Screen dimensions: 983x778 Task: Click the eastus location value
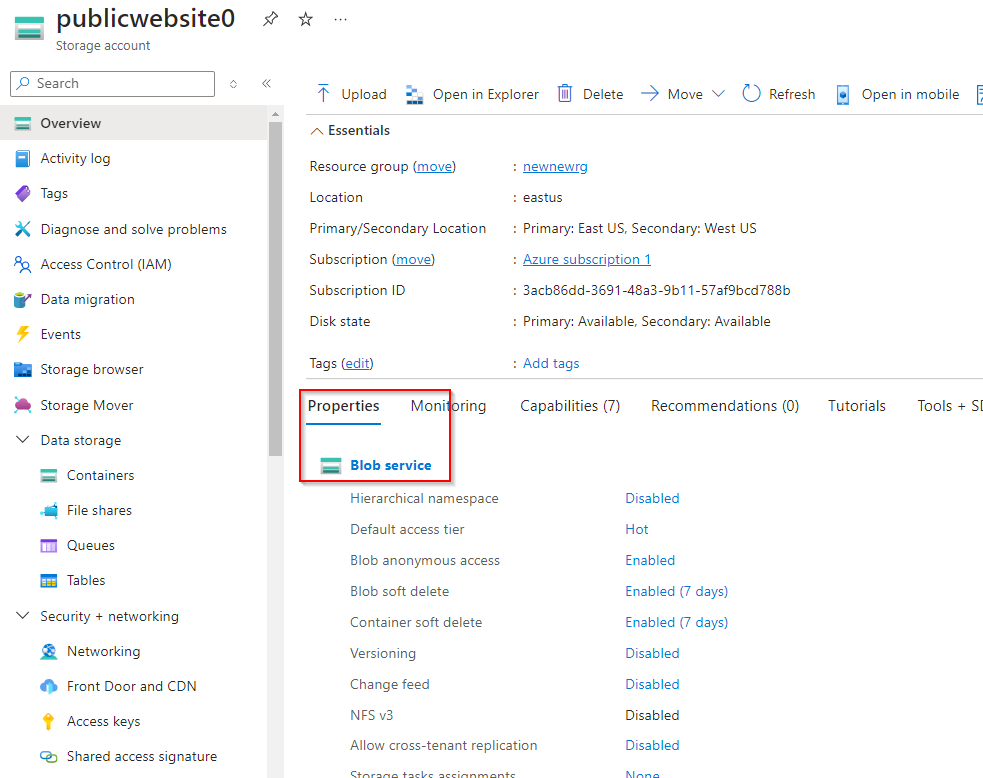point(542,197)
